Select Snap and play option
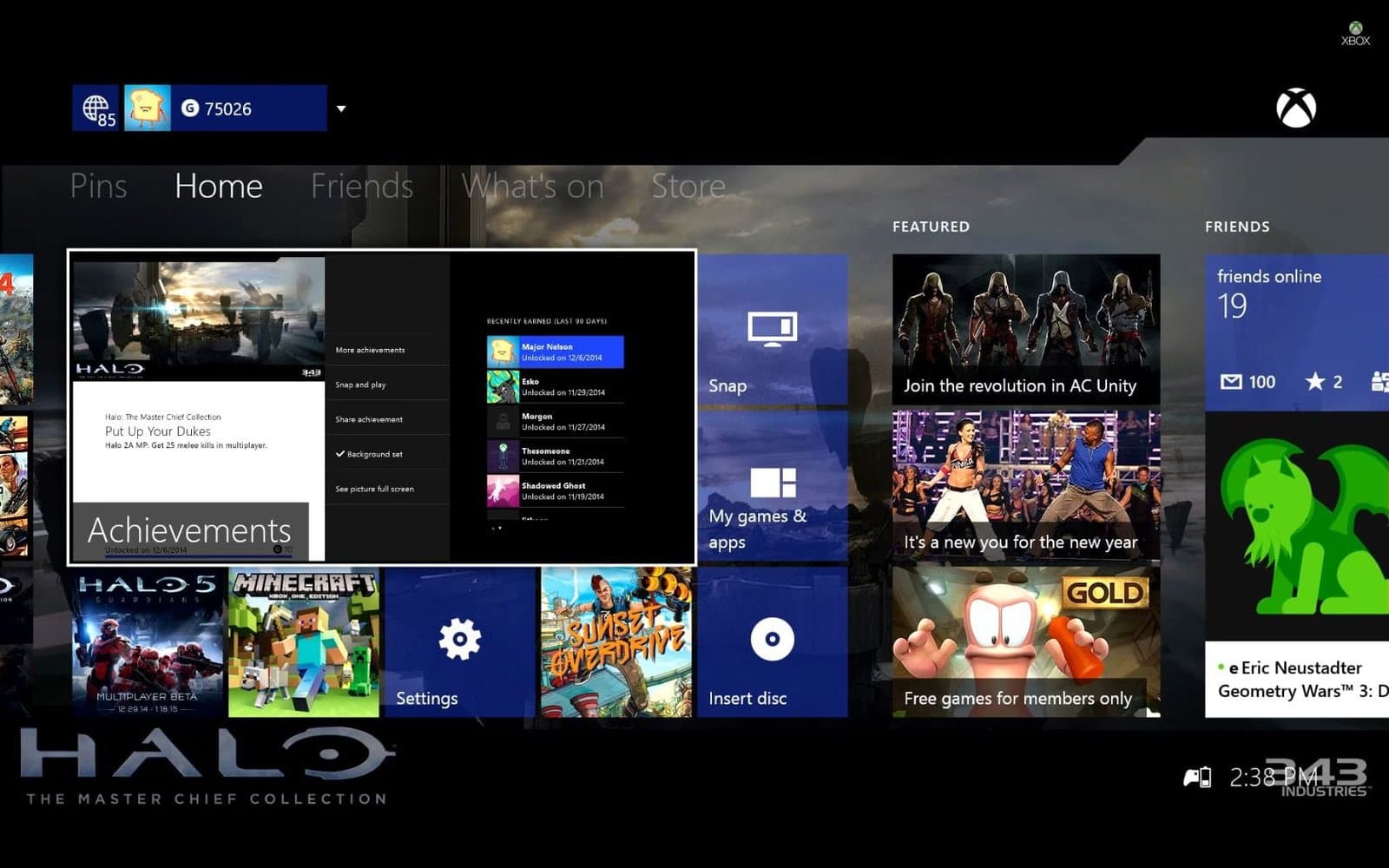This screenshot has height=868, width=1389. pos(387,385)
